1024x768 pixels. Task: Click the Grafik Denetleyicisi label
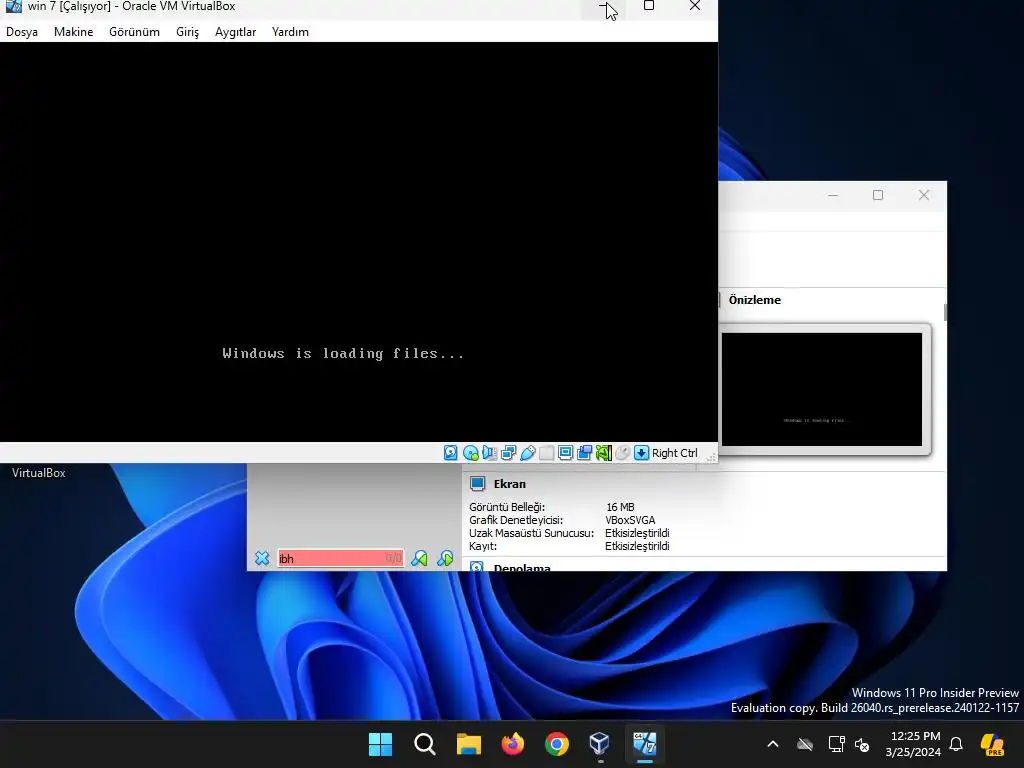pos(516,520)
